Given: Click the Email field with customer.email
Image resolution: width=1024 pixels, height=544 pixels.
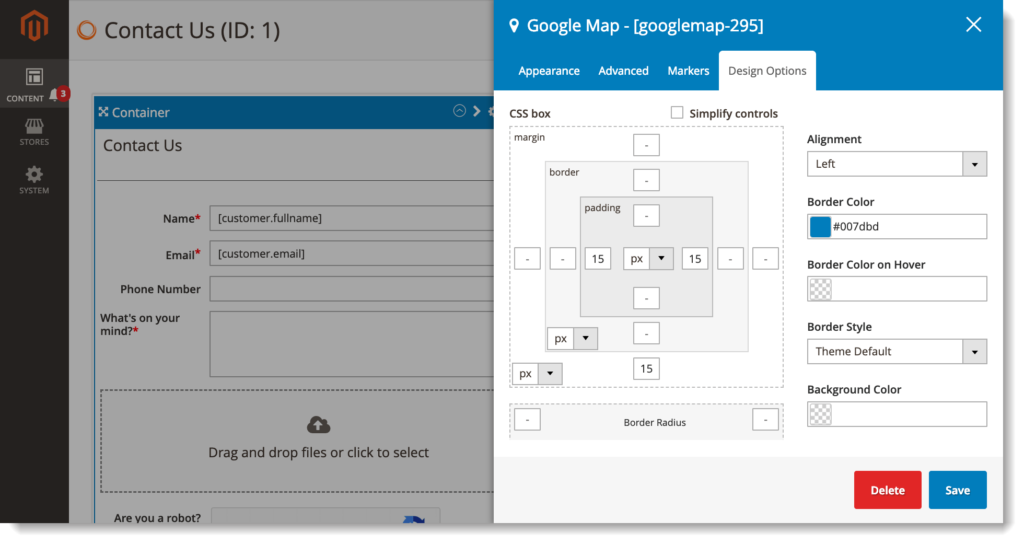Looking at the screenshot, I should click(351, 253).
